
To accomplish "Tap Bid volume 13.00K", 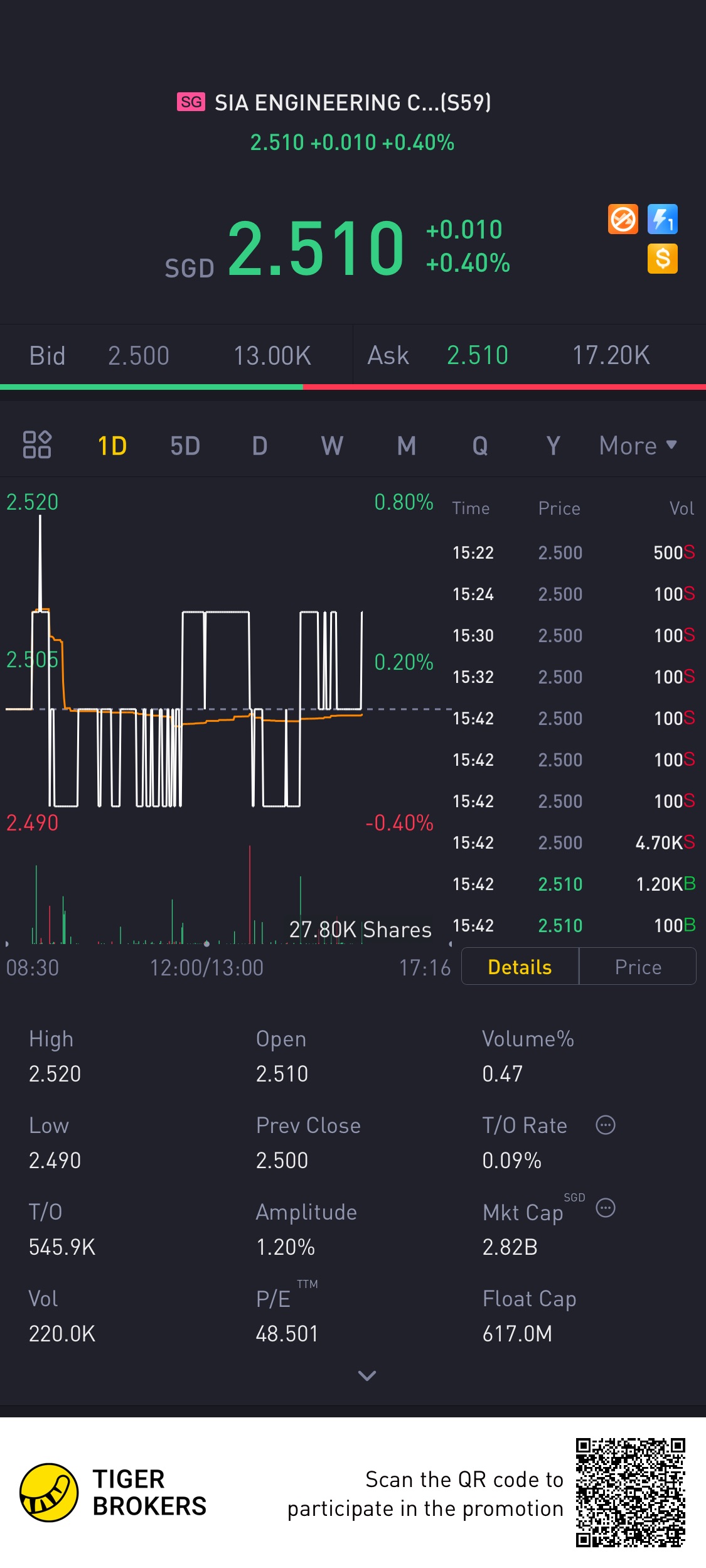I will coord(272,356).
